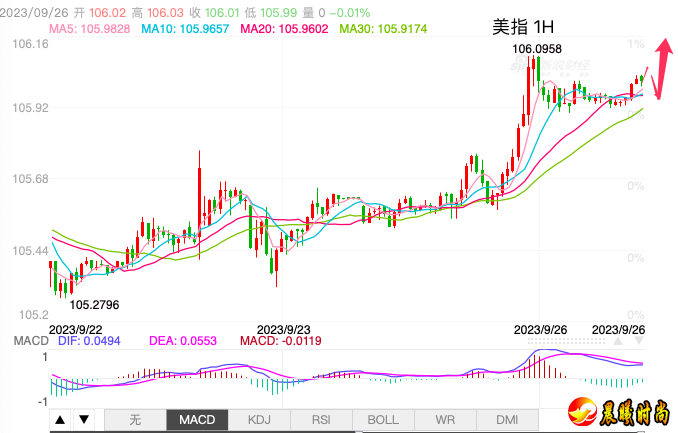Screen dimensions: 678x433
Task: Click the 美指 1H chart title
Action: pyautogui.click(x=523, y=27)
